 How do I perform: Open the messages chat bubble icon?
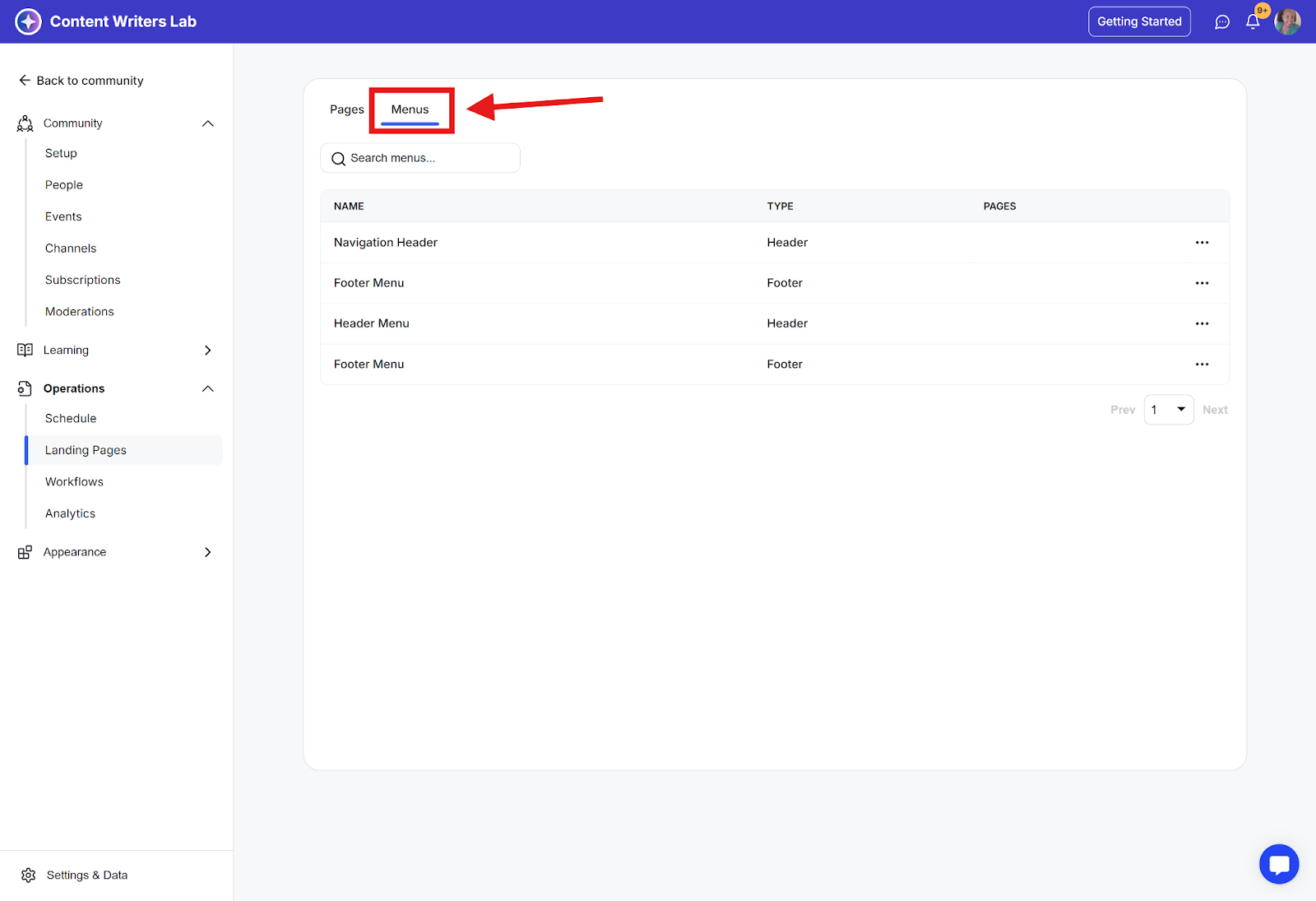1222,22
